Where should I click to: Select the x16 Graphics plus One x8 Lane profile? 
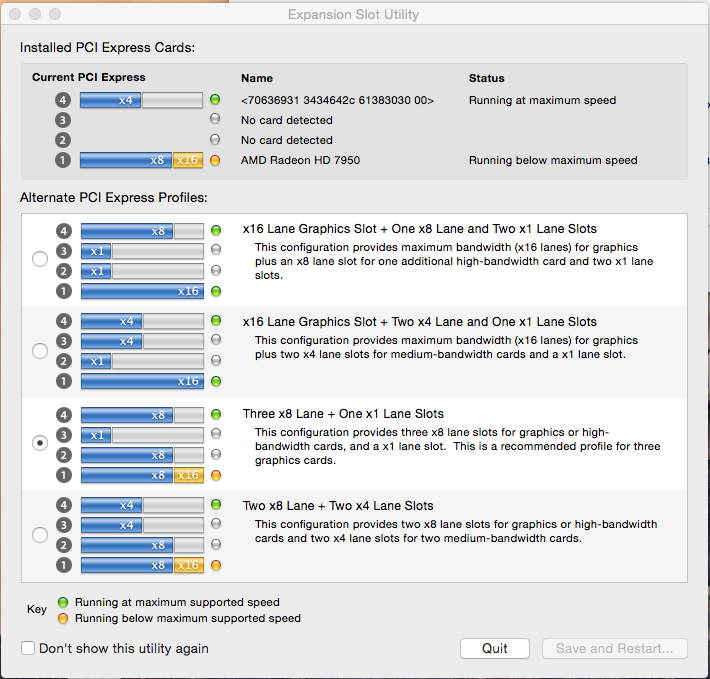tap(40, 259)
